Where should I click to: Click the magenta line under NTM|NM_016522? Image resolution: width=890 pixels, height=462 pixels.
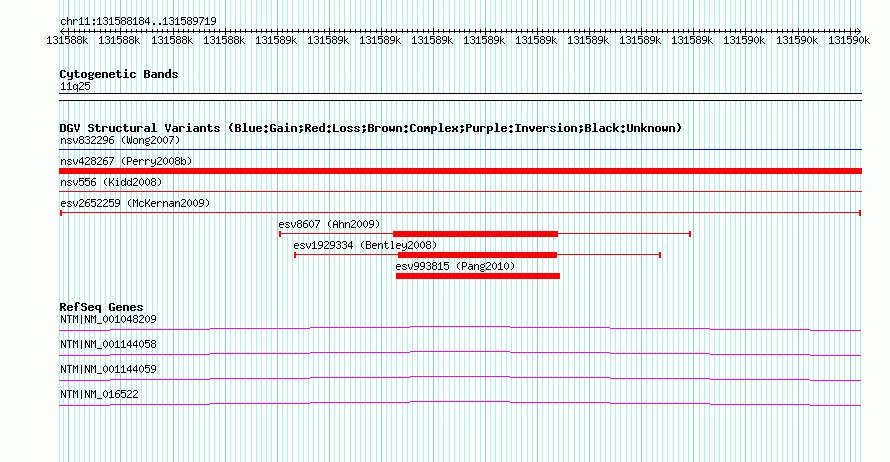[460, 404]
